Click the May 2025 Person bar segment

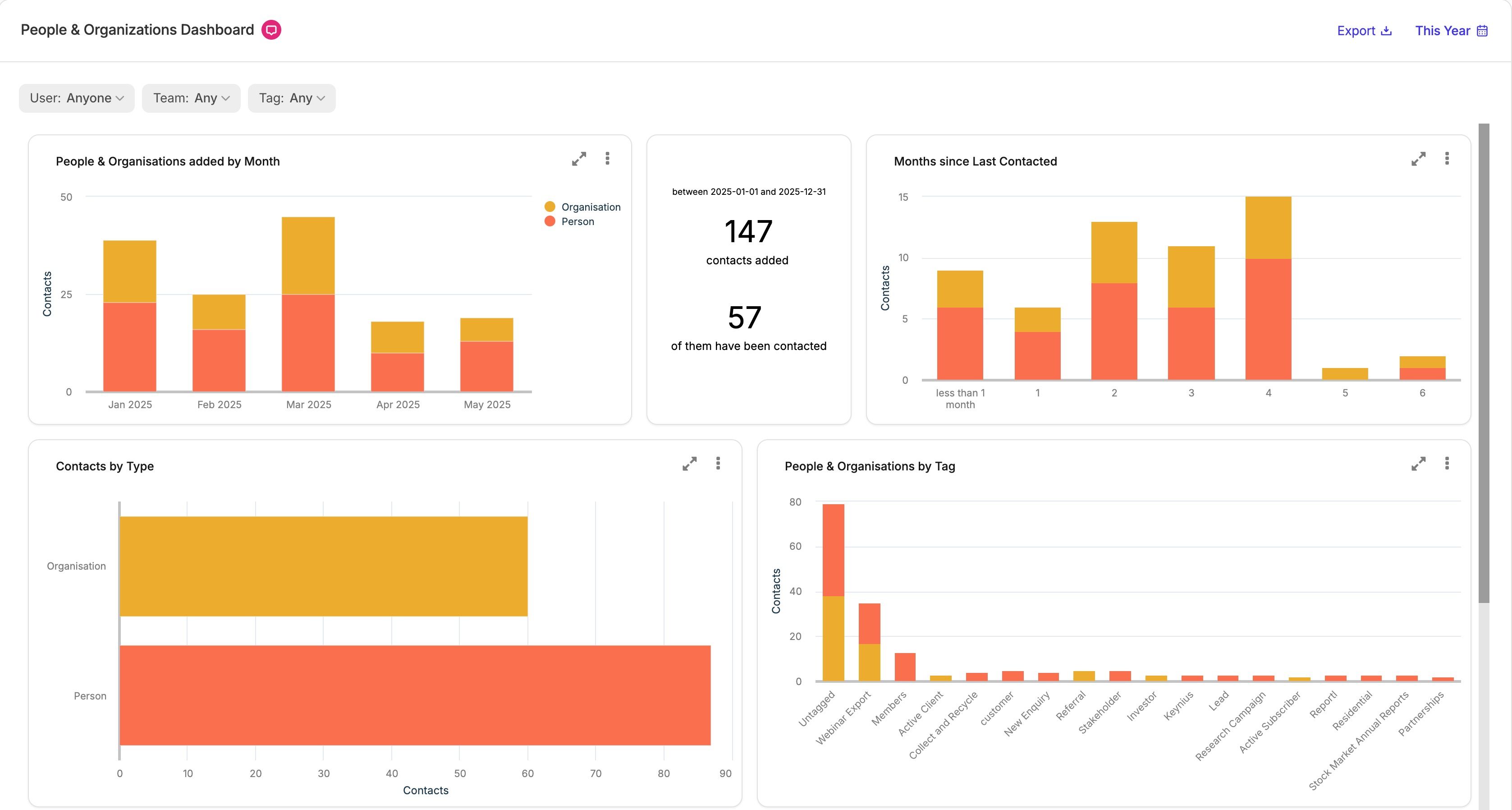coord(486,366)
